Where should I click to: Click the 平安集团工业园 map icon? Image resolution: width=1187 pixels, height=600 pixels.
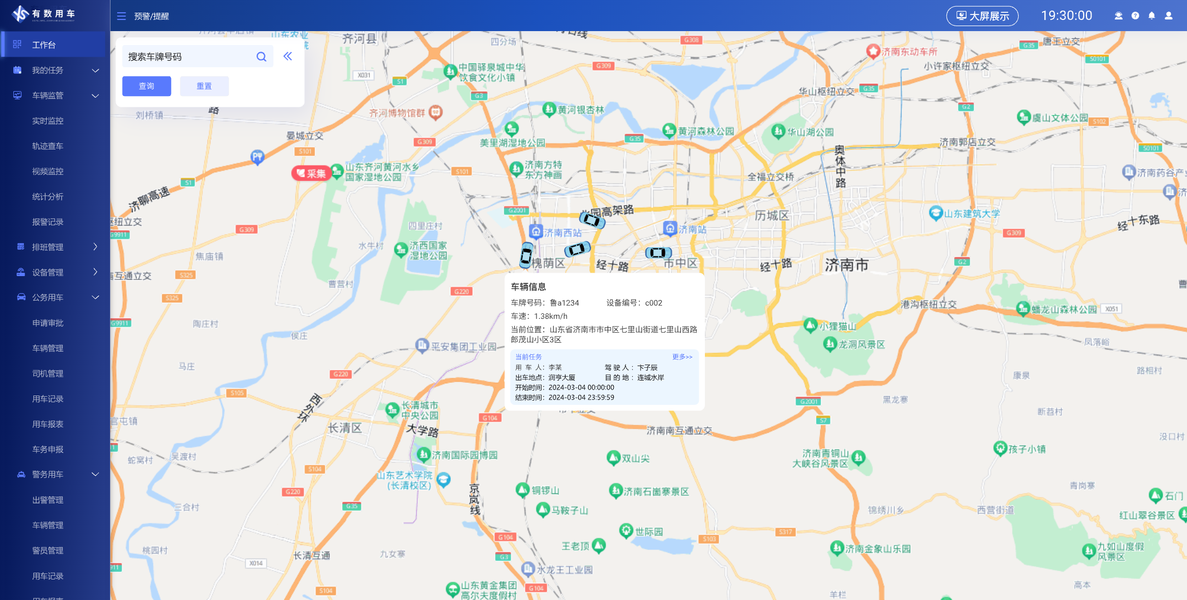[422, 345]
